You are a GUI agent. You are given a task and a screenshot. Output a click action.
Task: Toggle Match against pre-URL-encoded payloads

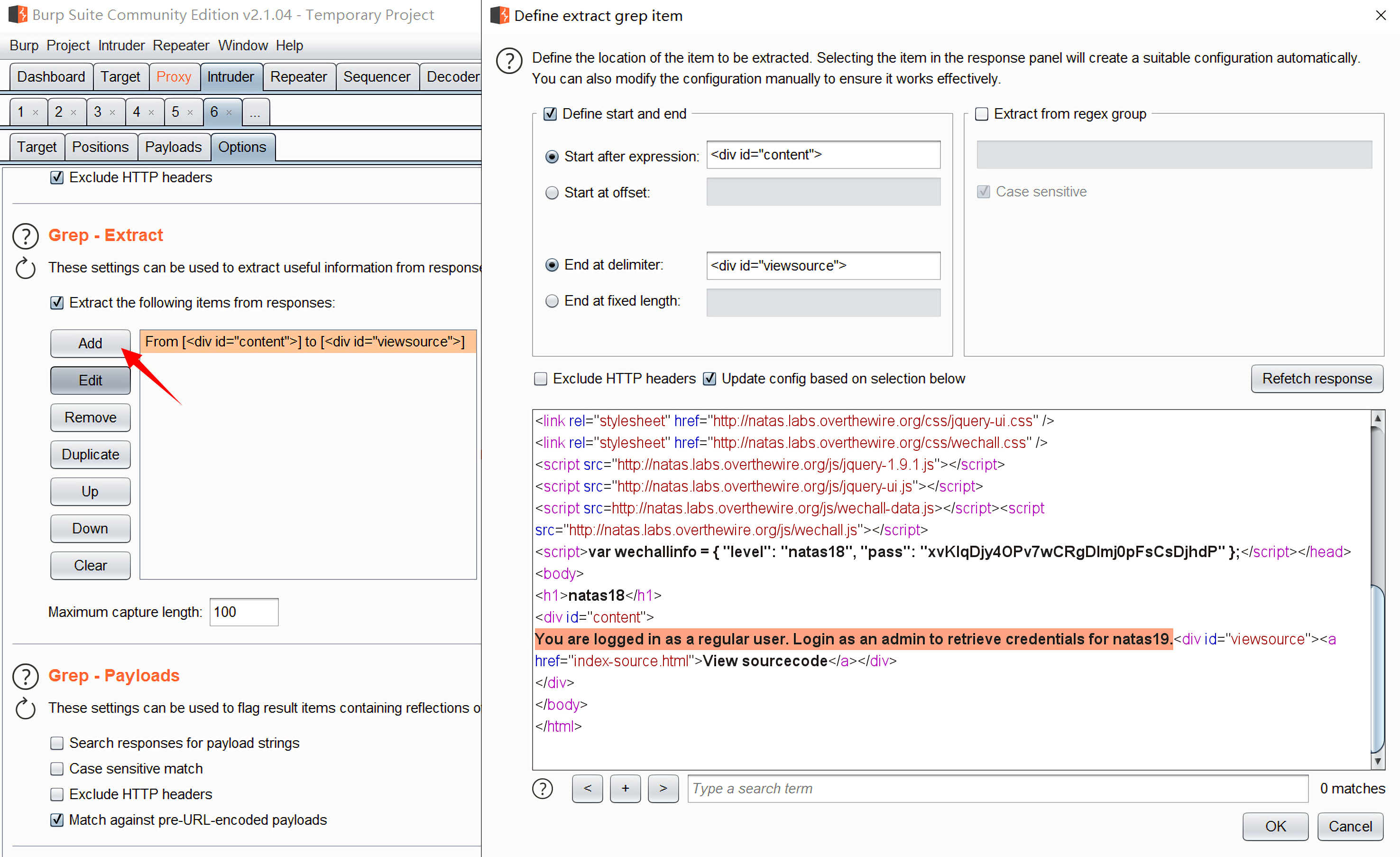[57, 820]
